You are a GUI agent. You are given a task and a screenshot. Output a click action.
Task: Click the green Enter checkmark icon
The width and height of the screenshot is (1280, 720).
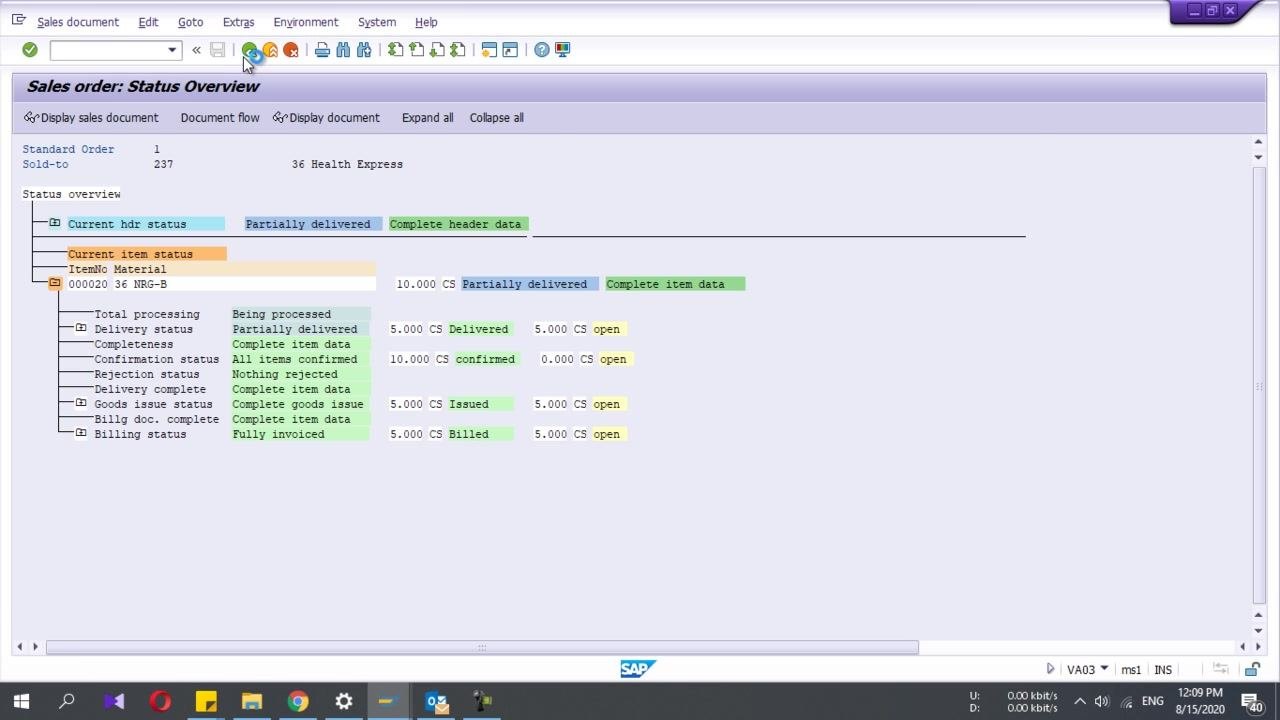pos(30,50)
